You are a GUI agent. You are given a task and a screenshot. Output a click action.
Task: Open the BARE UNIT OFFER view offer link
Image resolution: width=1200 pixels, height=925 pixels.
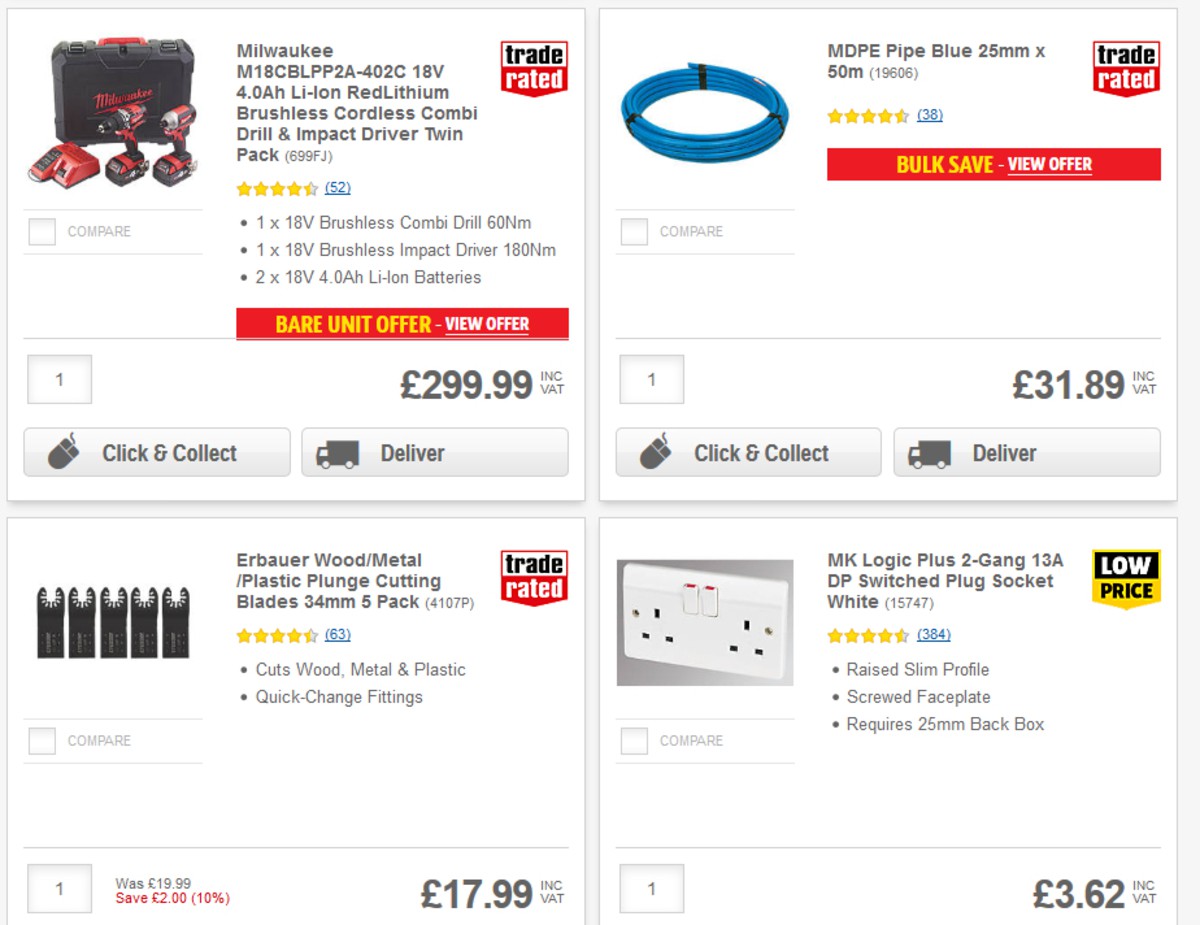[487, 324]
